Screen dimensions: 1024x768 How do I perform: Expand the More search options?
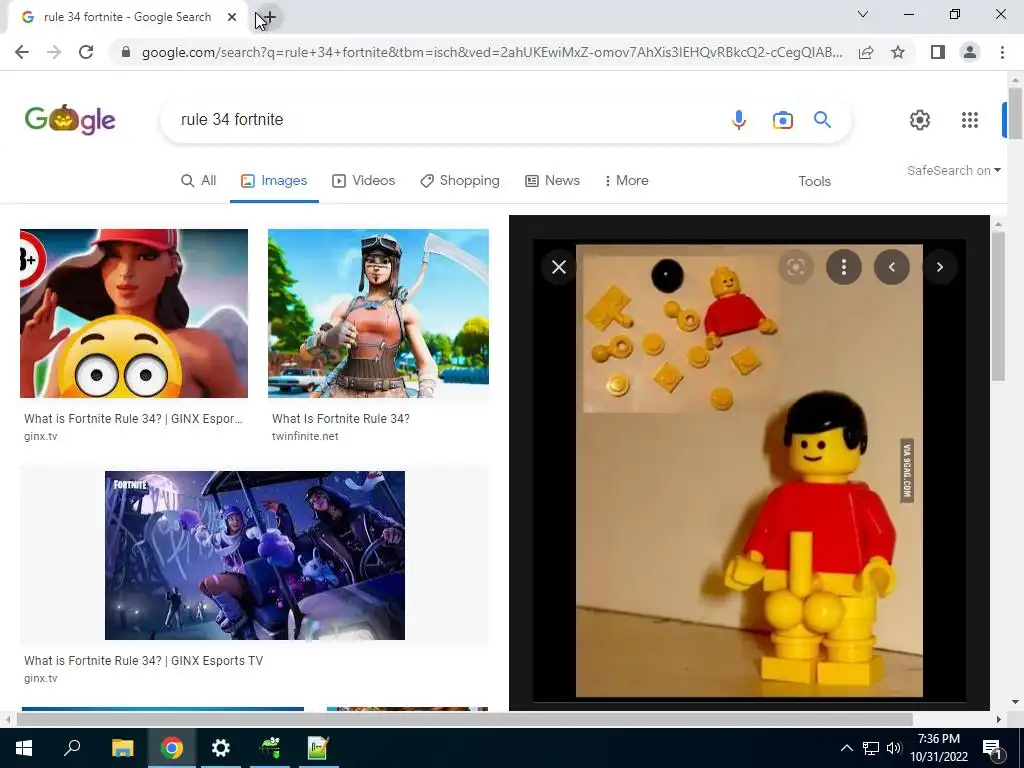click(626, 181)
